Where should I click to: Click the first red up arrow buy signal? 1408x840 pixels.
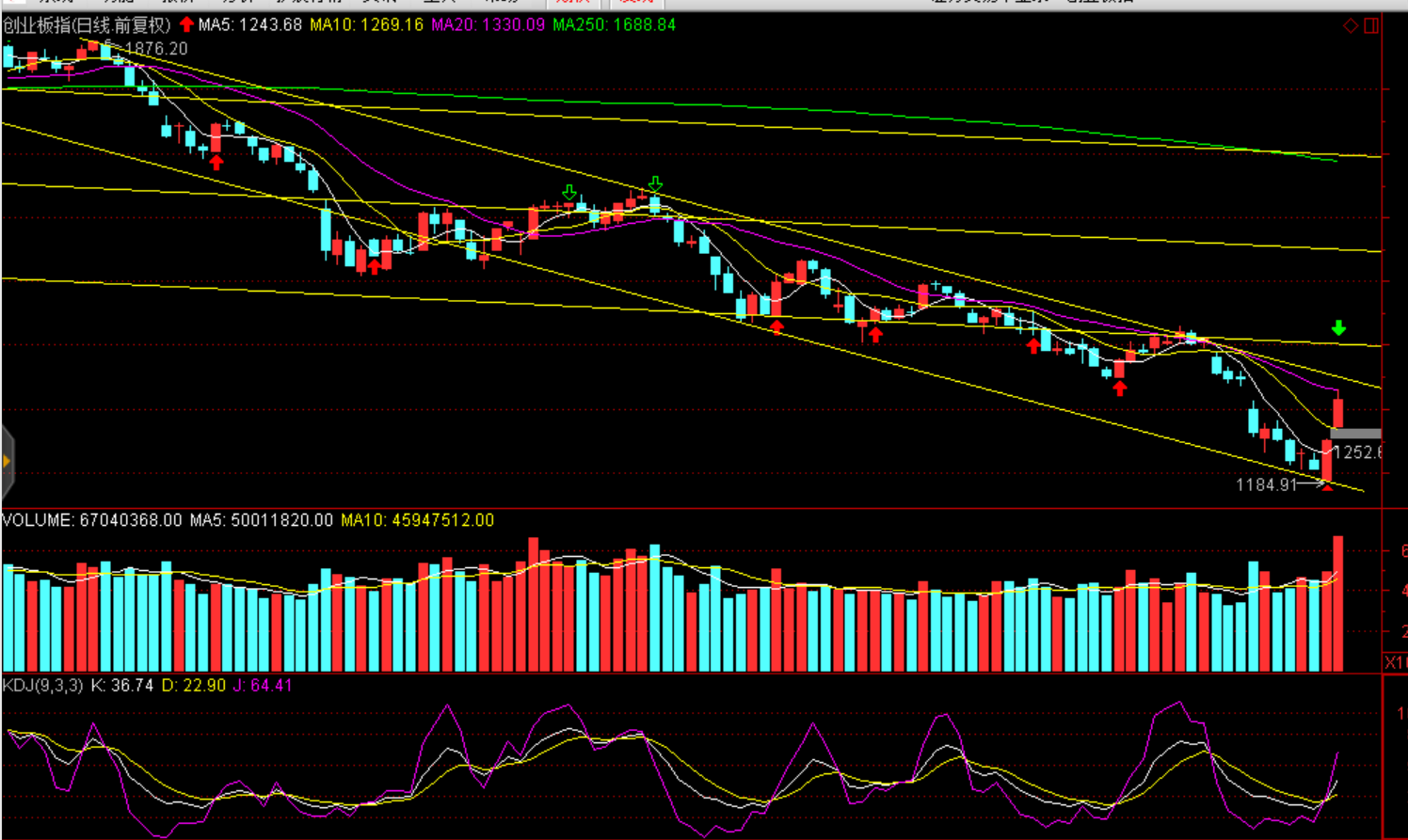[x=216, y=163]
